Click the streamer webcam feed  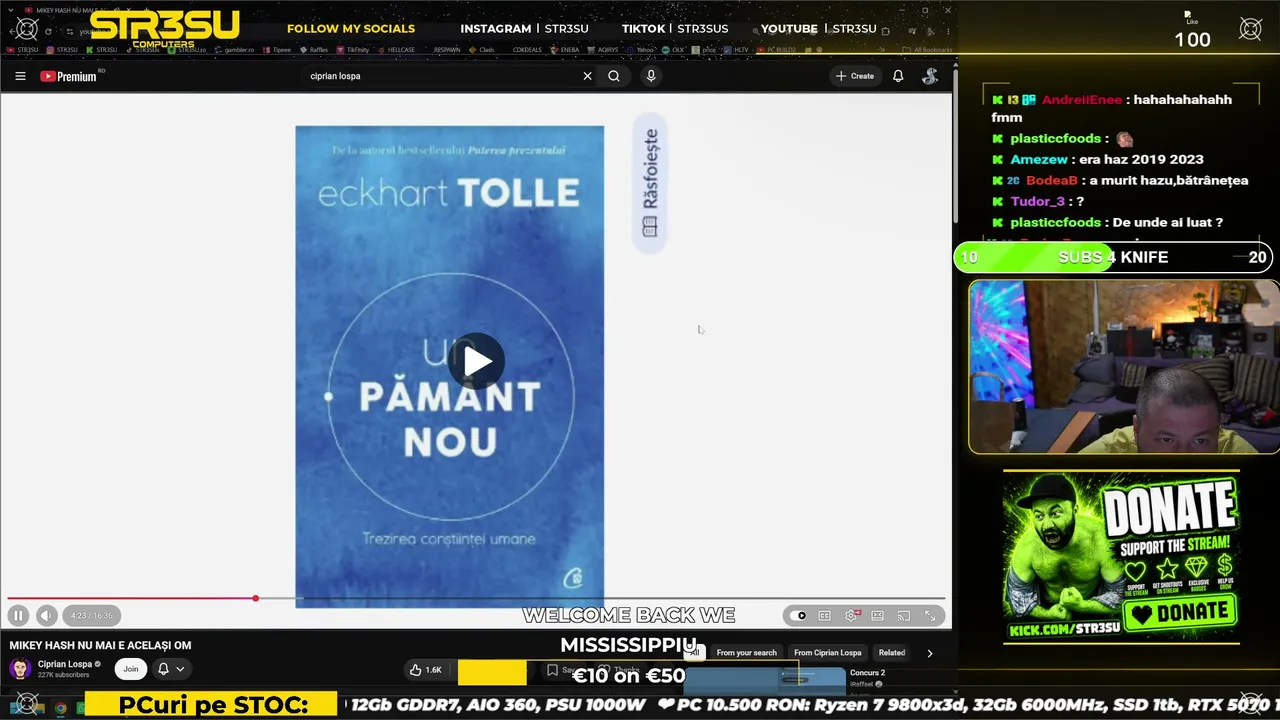1123,367
